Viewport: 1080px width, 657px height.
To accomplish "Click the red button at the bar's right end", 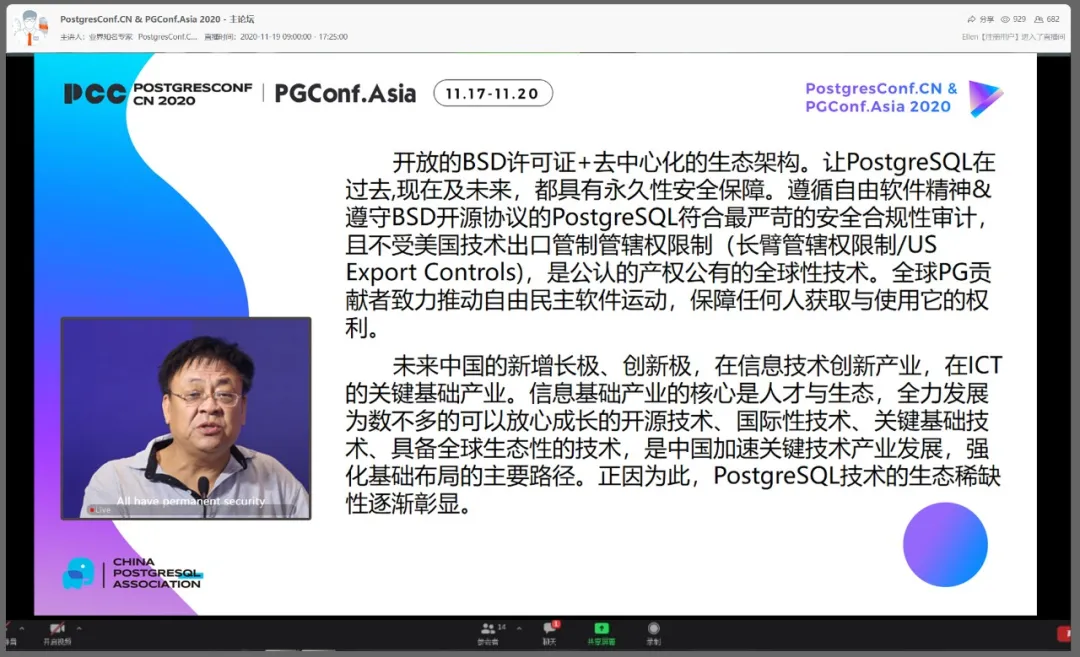I will click(1064, 633).
